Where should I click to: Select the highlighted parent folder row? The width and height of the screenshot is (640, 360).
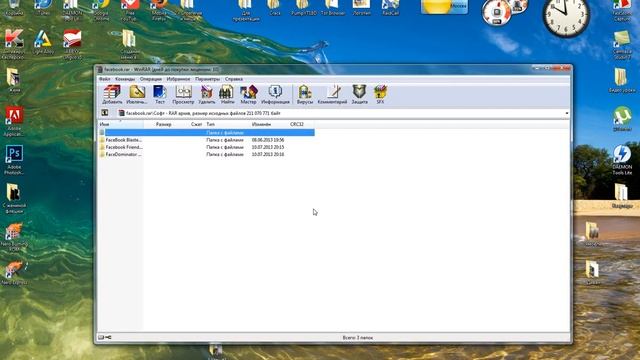206,133
